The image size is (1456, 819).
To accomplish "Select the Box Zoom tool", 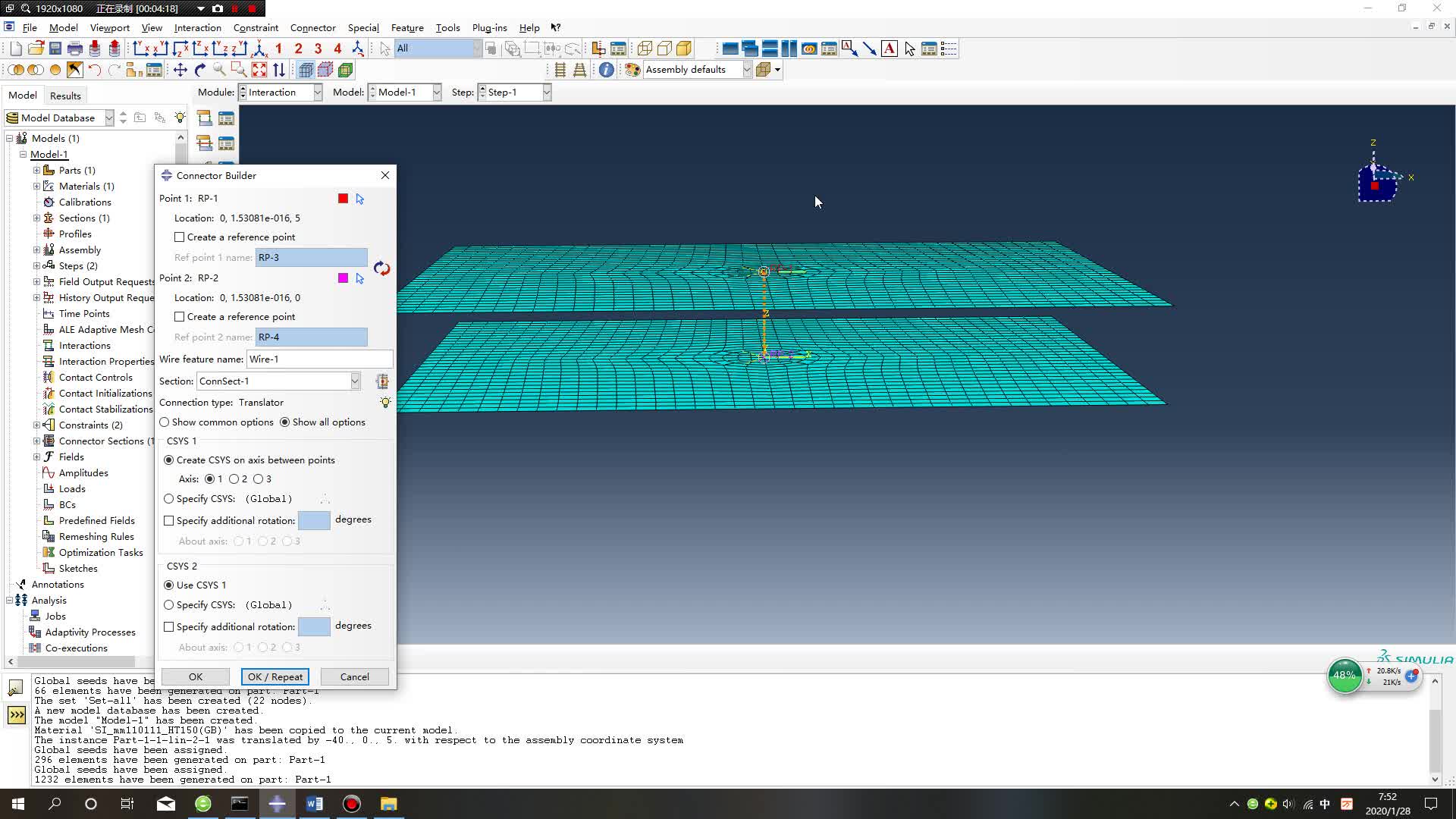I will click(239, 70).
